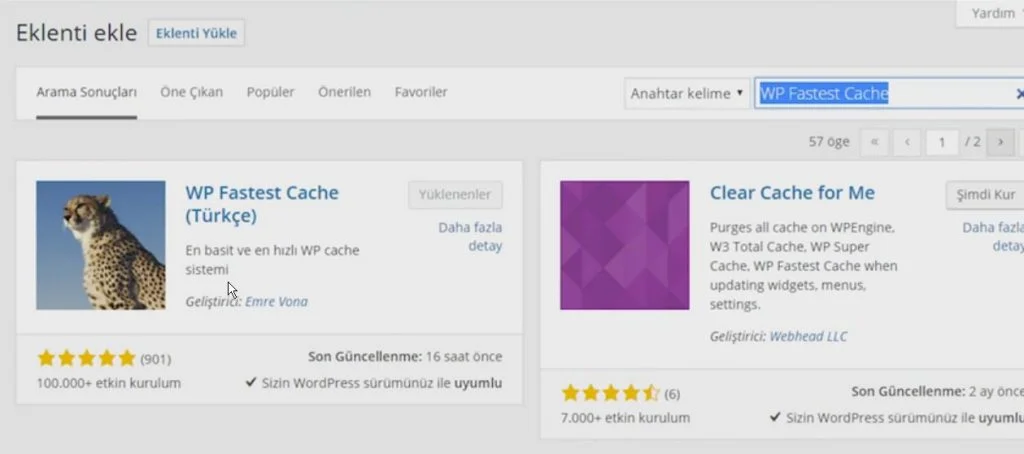The image size is (1024, 454).
Task: Open the Anahtar kelime search type dropdown
Action: [x=687, y=93]
